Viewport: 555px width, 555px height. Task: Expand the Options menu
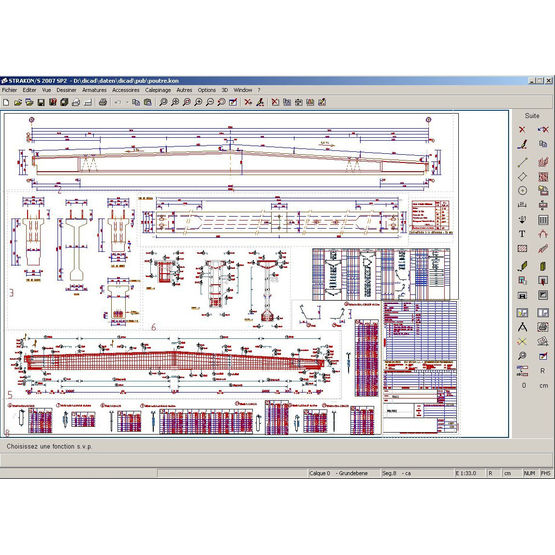pyautogui.click(x=207, y=90)
